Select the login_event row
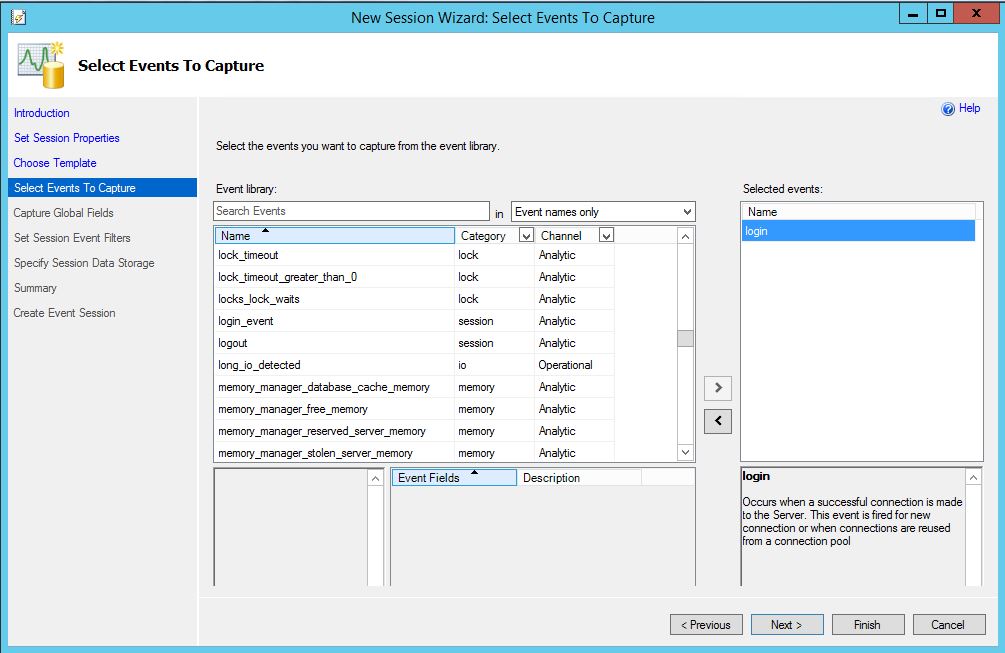Viewport: 1005px width, 653px height. (414, 321)
